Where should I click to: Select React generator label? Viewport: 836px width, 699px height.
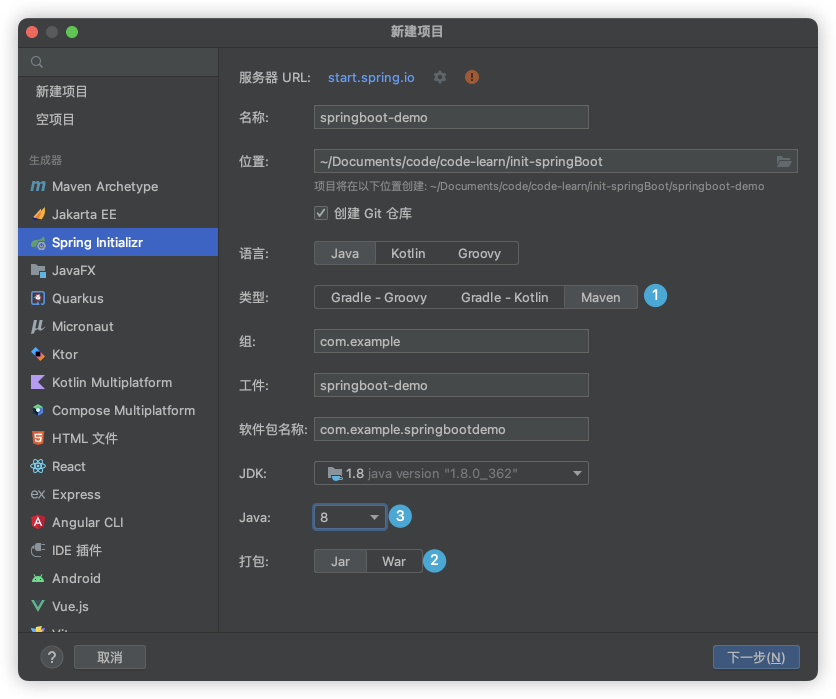[x=69, y=467]
